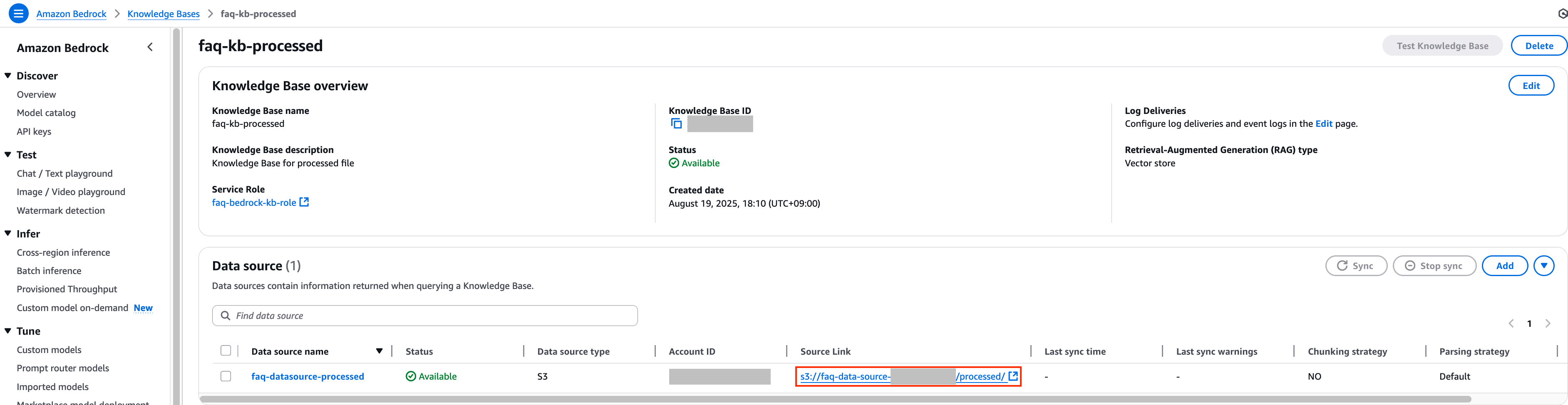This screenshot has height=405, width=1568.
Task: Sync the data source
Action: pyautogui.click(x=1356, y=266)
